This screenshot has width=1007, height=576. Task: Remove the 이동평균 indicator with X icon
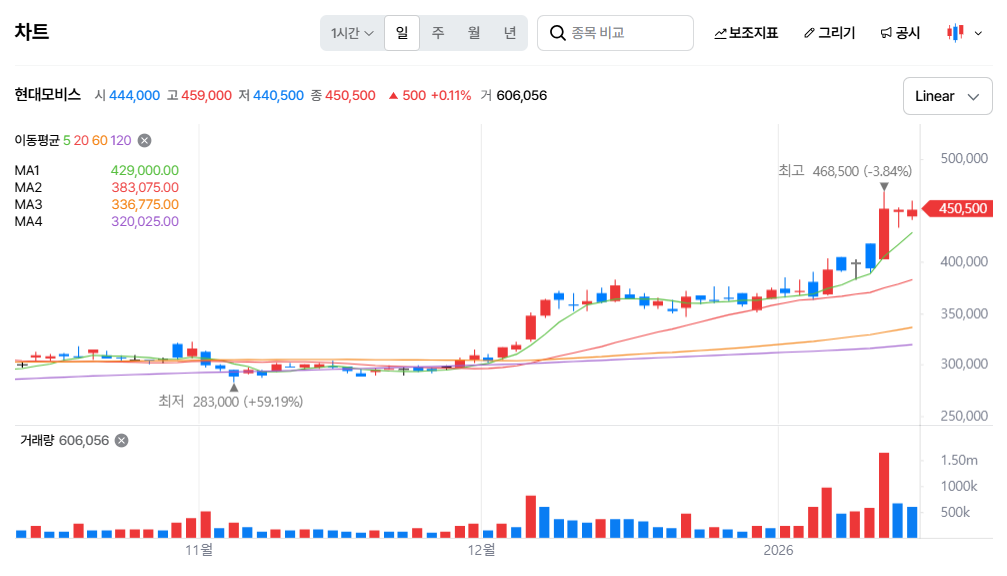click(x=144, y=141)
